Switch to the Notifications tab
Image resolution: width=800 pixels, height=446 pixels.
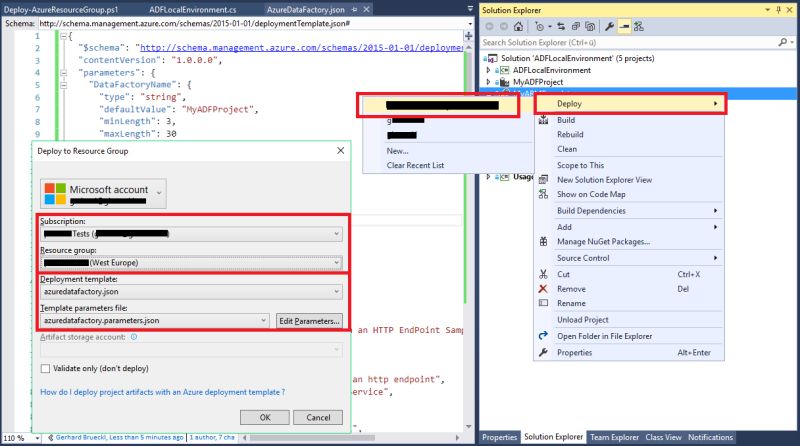[710, 437]
